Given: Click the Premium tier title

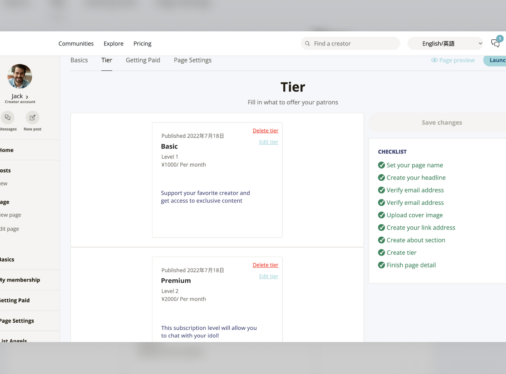Looking at the screenshot, I should tap(176, 281).
